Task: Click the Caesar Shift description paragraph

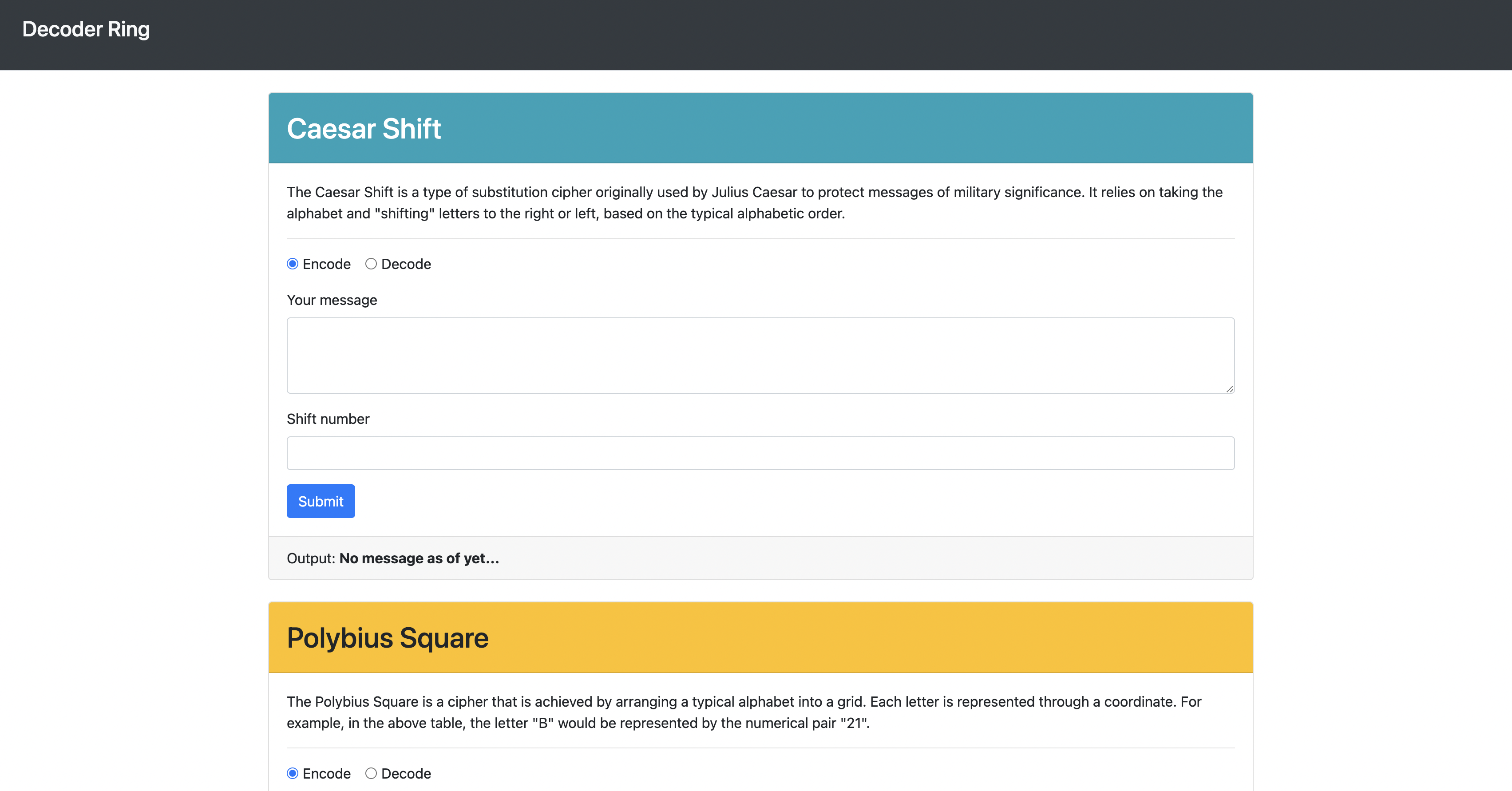Action: click(x=754, y=203)
